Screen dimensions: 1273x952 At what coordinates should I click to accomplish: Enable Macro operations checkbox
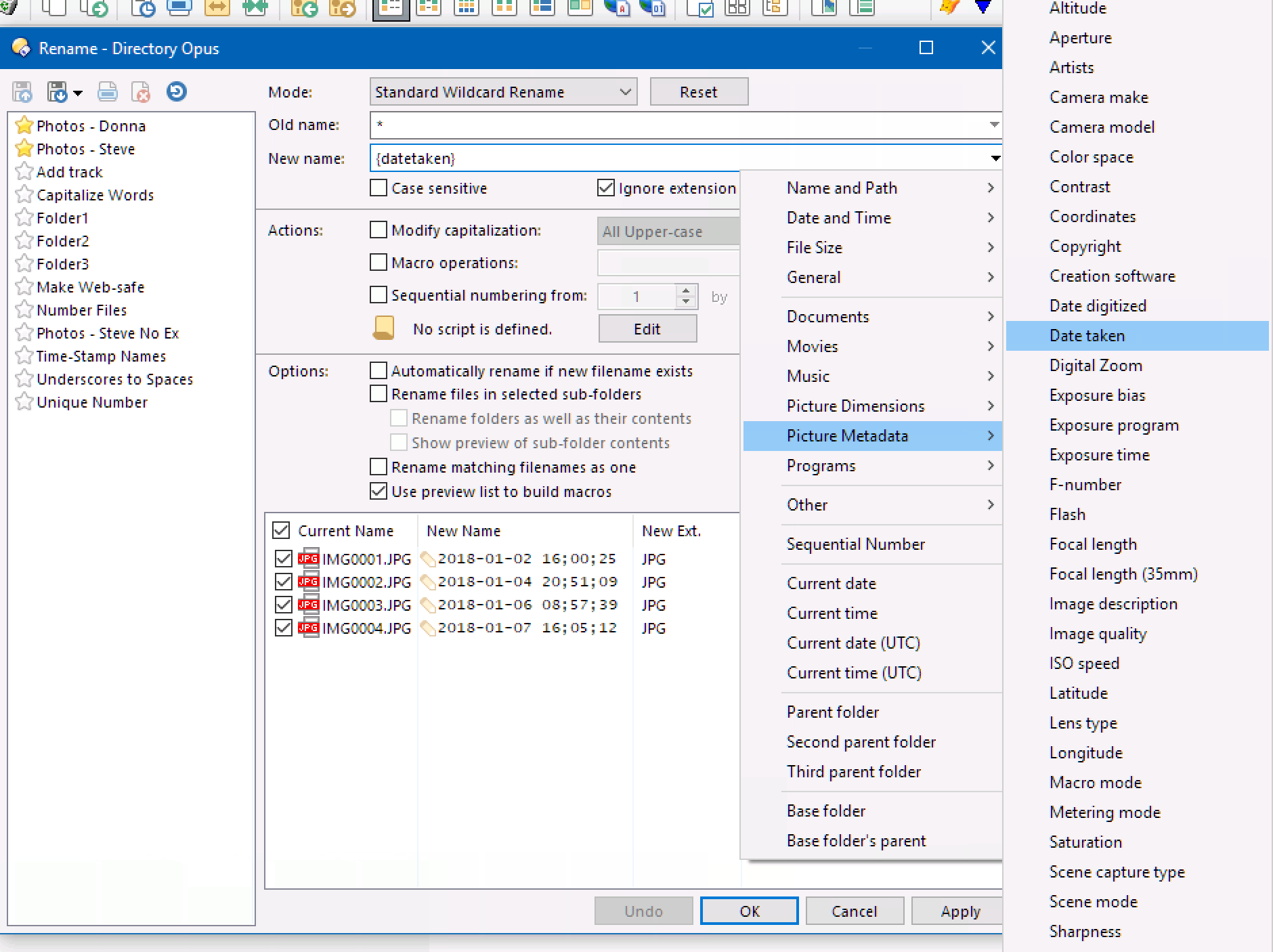[x=379, y=263]
